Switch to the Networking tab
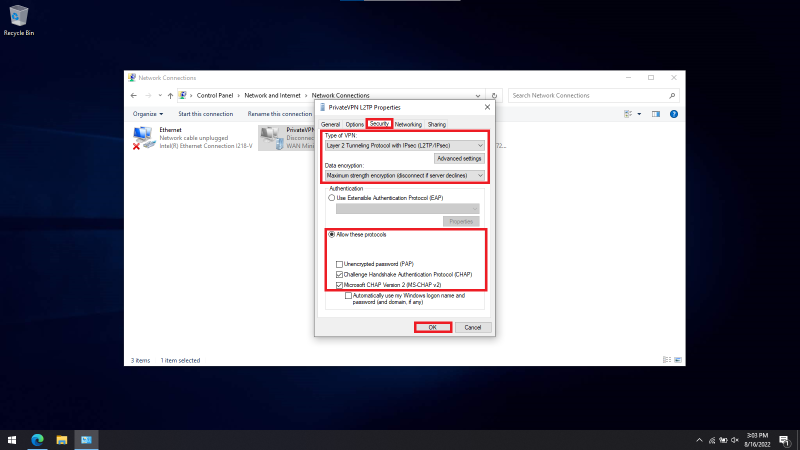800x450 pixels. coord(408,124)
